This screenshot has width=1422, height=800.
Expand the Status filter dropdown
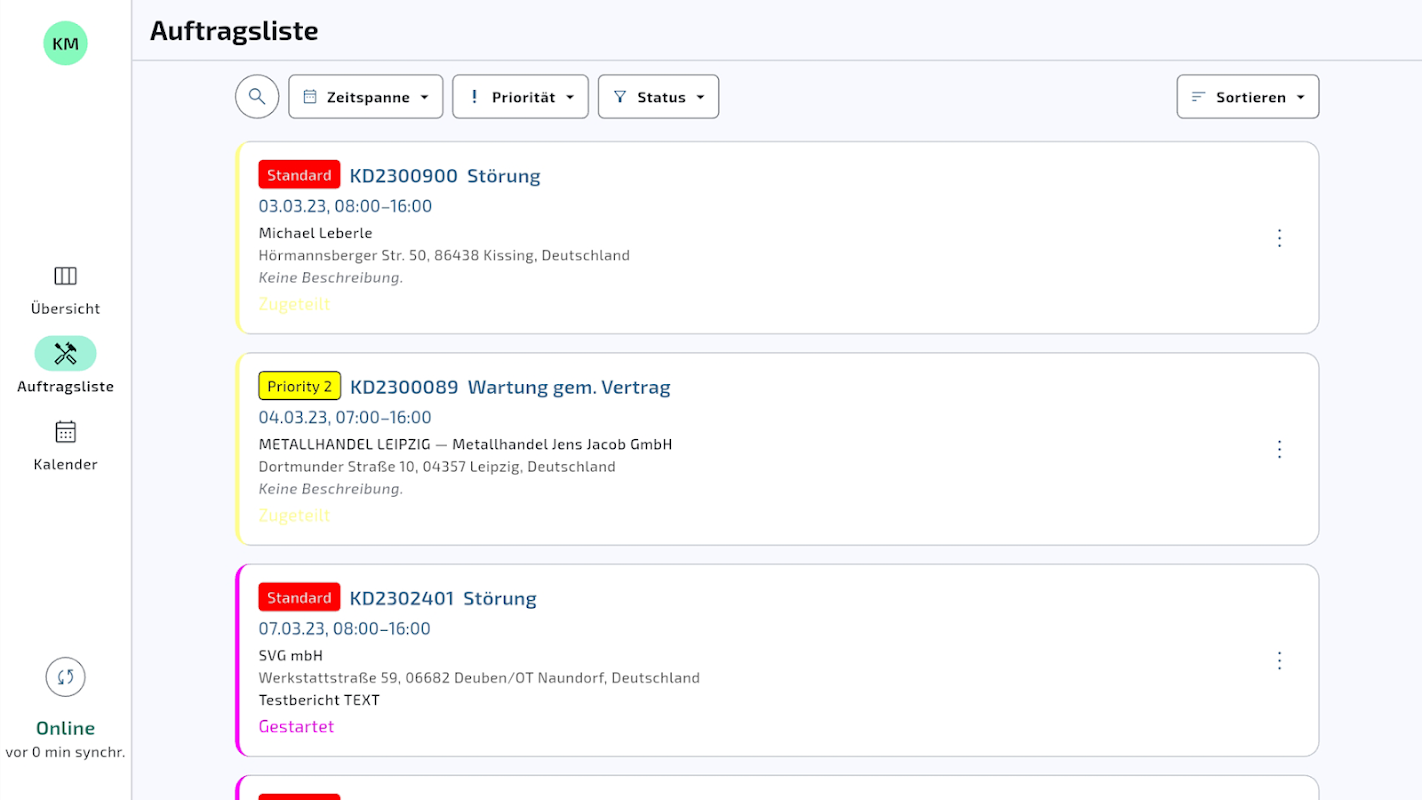(658, 97)
